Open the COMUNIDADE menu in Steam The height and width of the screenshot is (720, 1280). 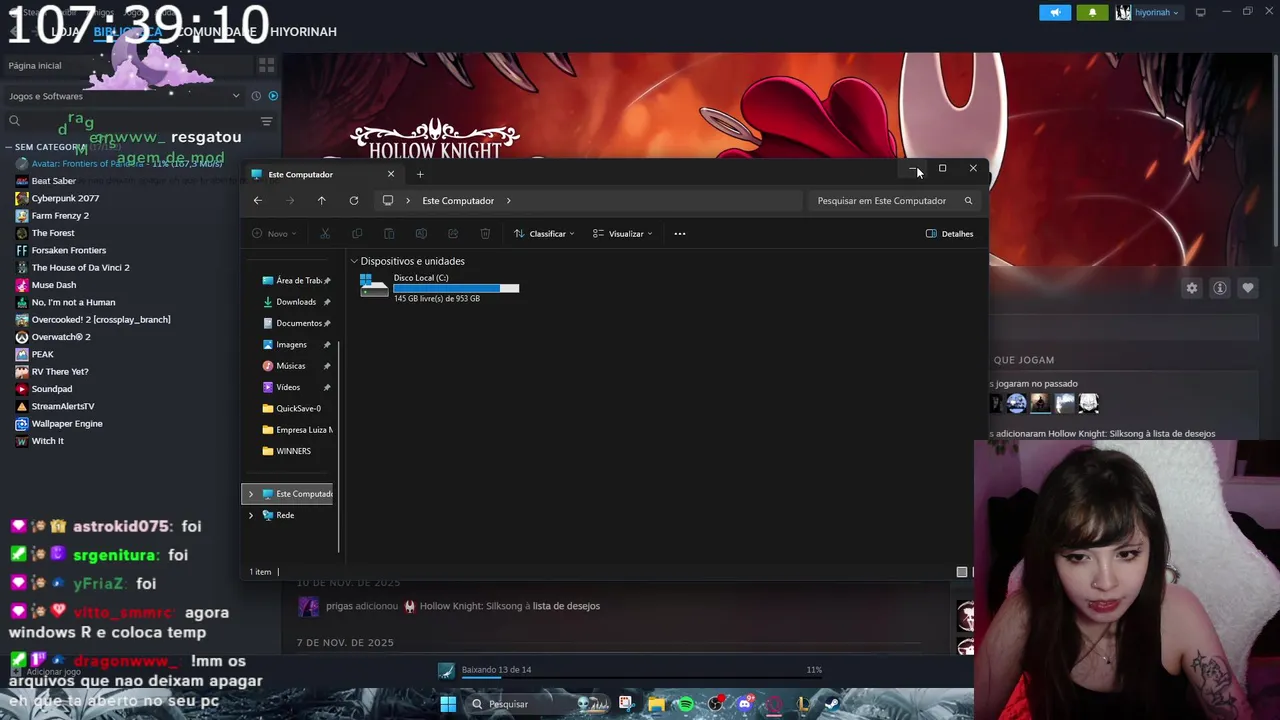[217, 32]
